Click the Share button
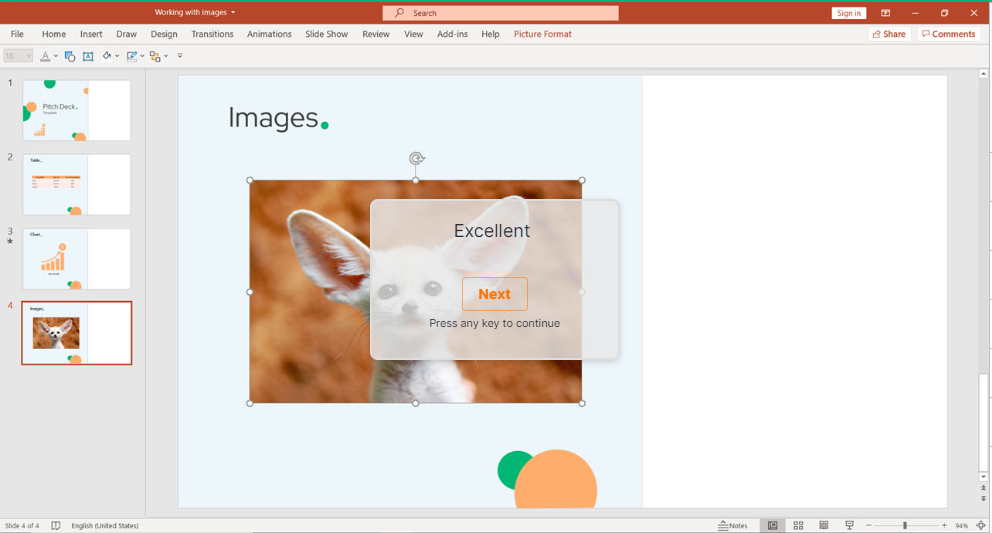The height and width of the screenshot is (533, 992). tap(890, 34)
